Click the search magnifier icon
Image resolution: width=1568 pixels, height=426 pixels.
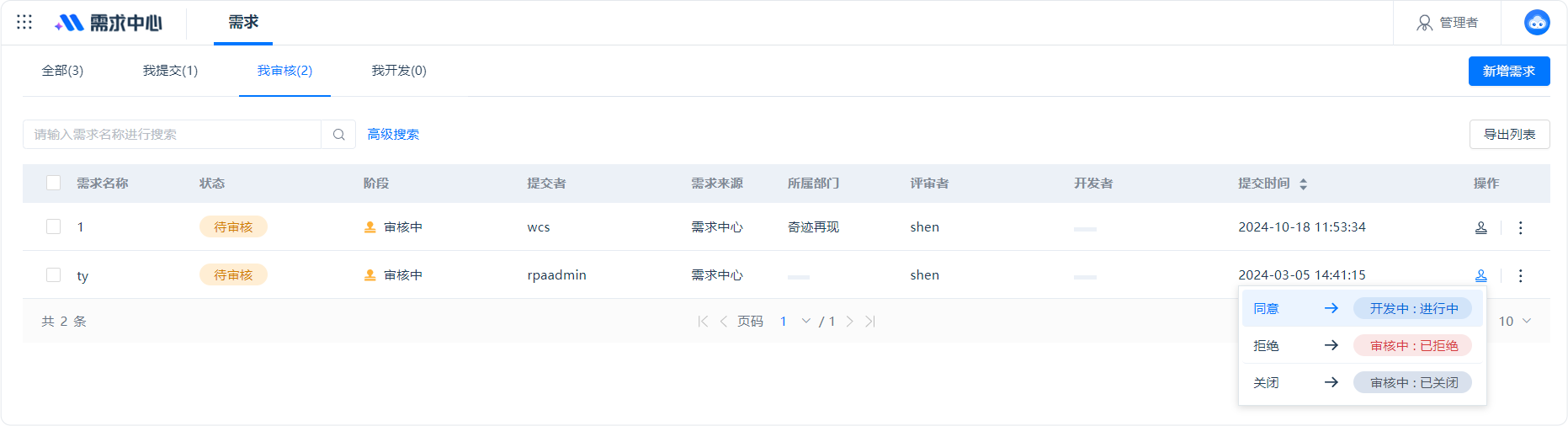coord(338,135)
